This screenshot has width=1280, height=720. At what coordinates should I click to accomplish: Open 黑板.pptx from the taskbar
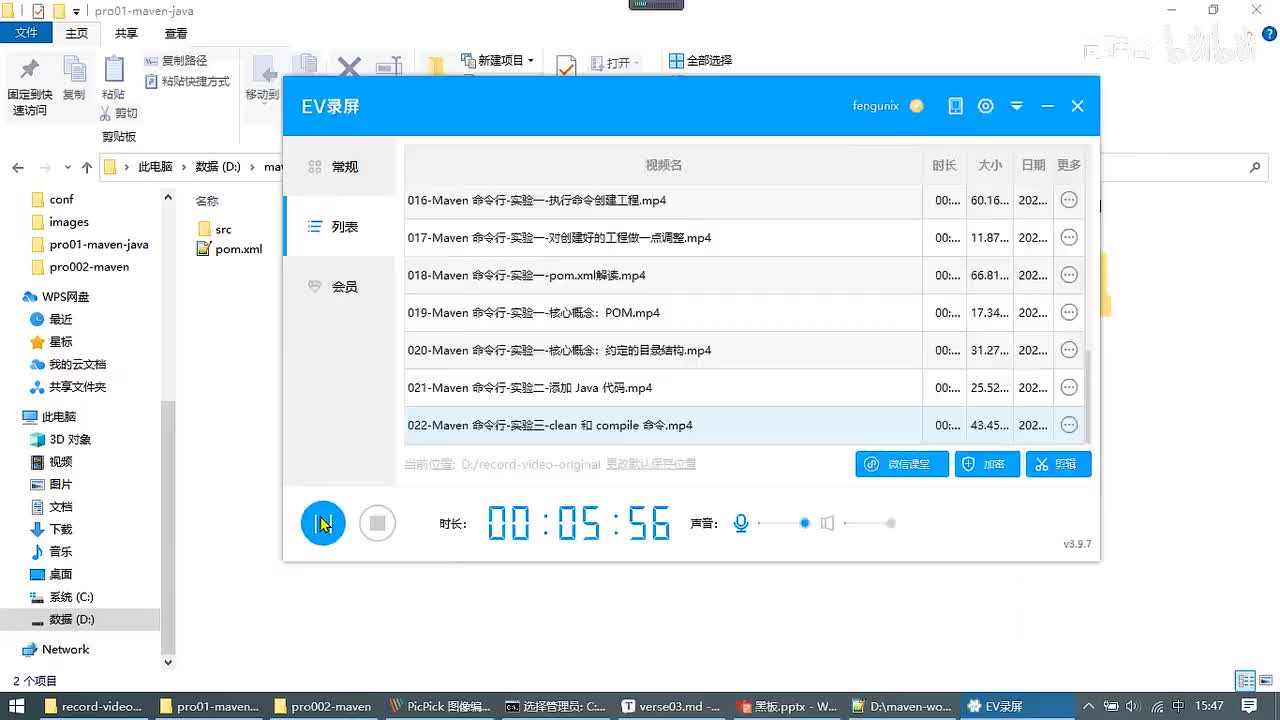pyautogui.click(x=788, y=706)
